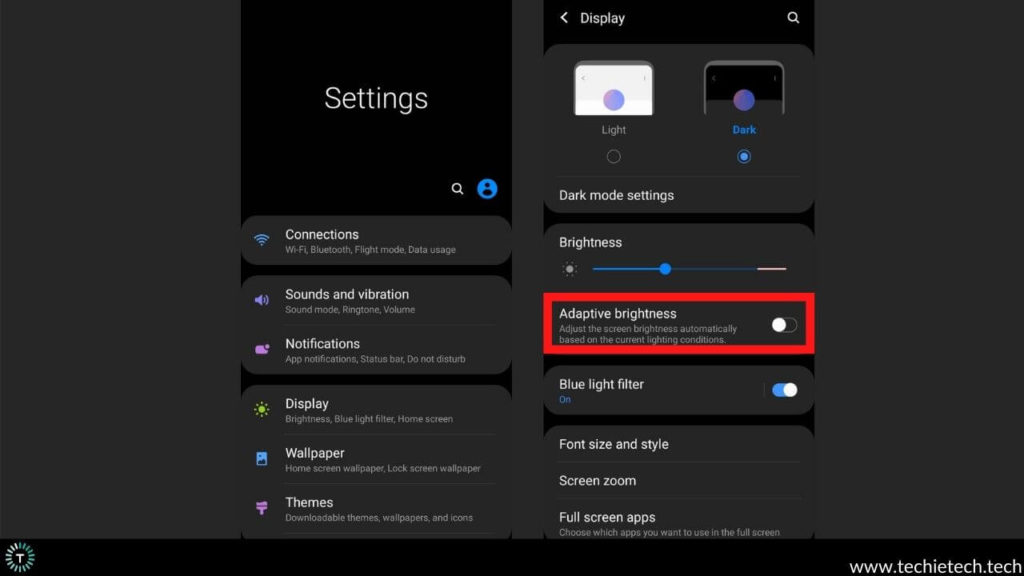Tap 'Sound mode, Ringtone, Volume' subtitle
The width and height of the screenshot is (1024, 576).
point(350,310)
